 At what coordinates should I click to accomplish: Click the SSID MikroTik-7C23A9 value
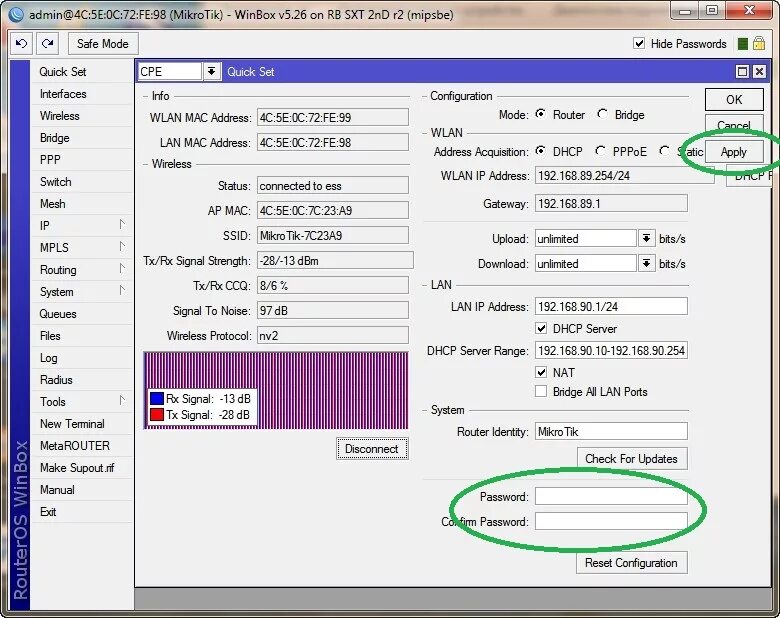click(333, 235)
